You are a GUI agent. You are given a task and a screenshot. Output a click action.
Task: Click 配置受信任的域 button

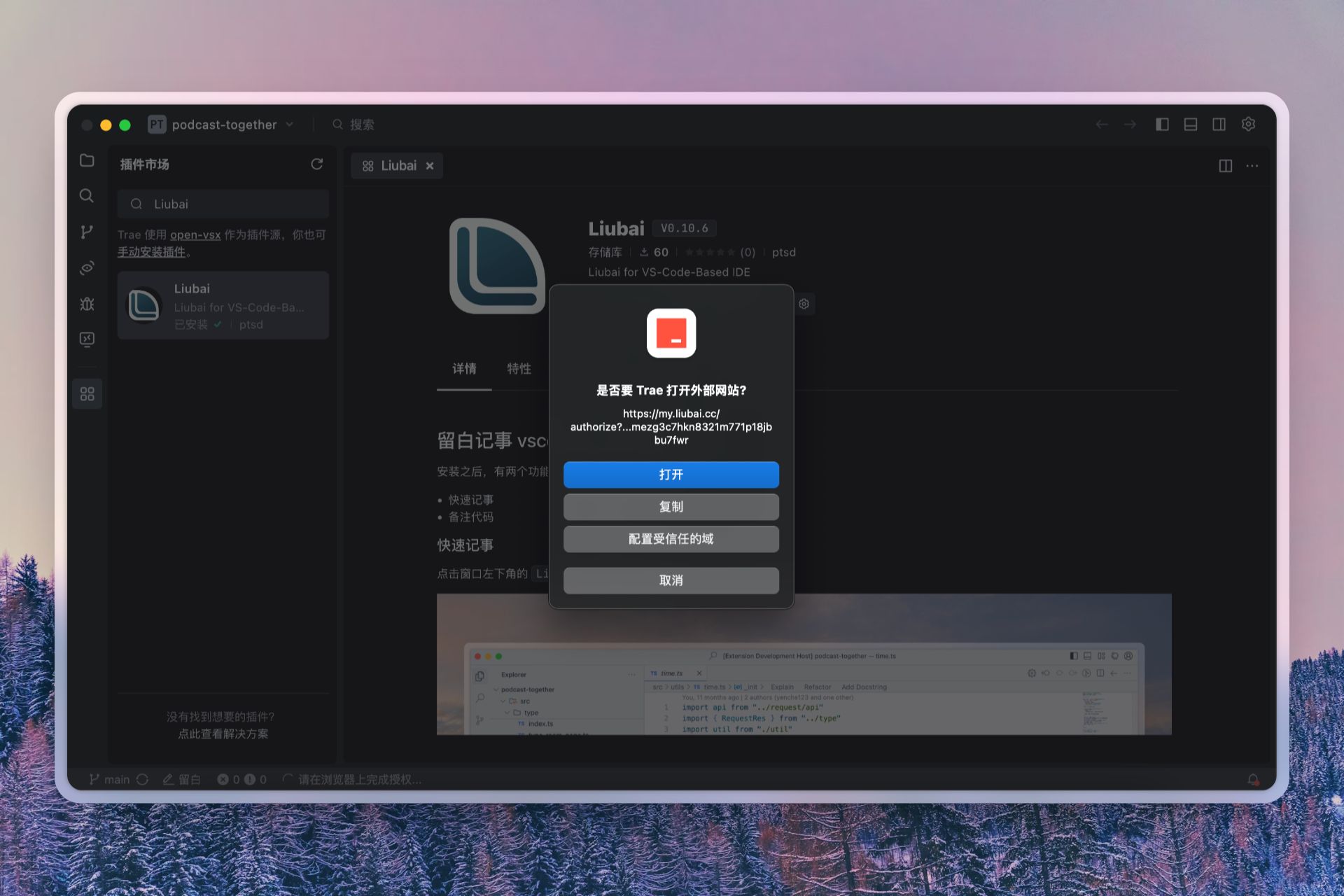[x=671, y=539]
